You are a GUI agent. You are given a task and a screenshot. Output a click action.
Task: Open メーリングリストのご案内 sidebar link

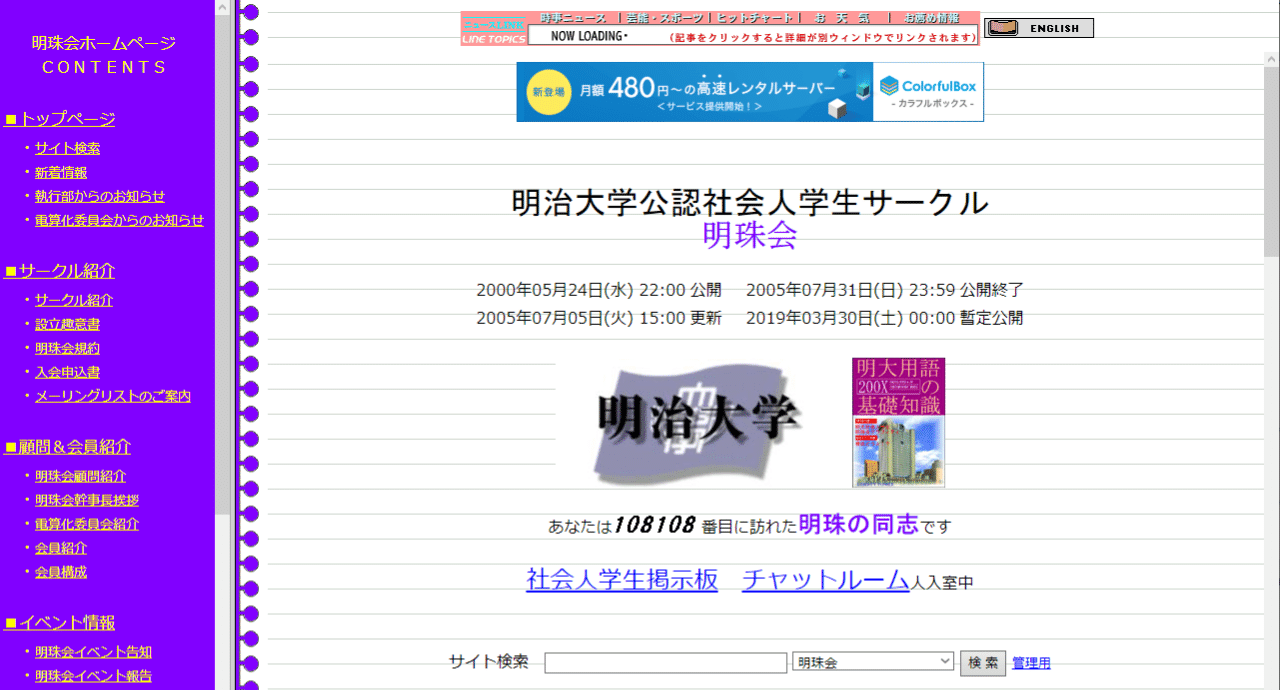(x=113, y=396)
